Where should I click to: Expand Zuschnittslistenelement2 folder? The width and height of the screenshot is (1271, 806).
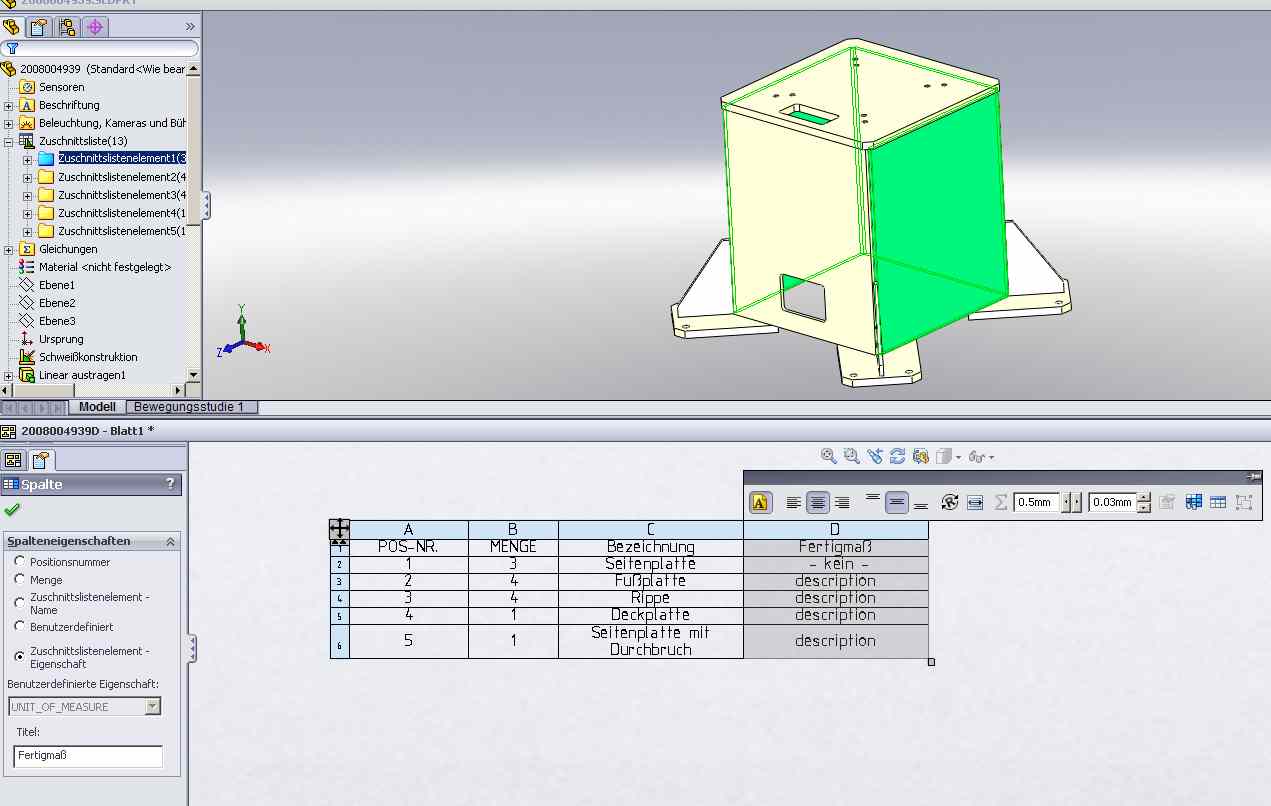pyautogui.click(x=27, y=177)
